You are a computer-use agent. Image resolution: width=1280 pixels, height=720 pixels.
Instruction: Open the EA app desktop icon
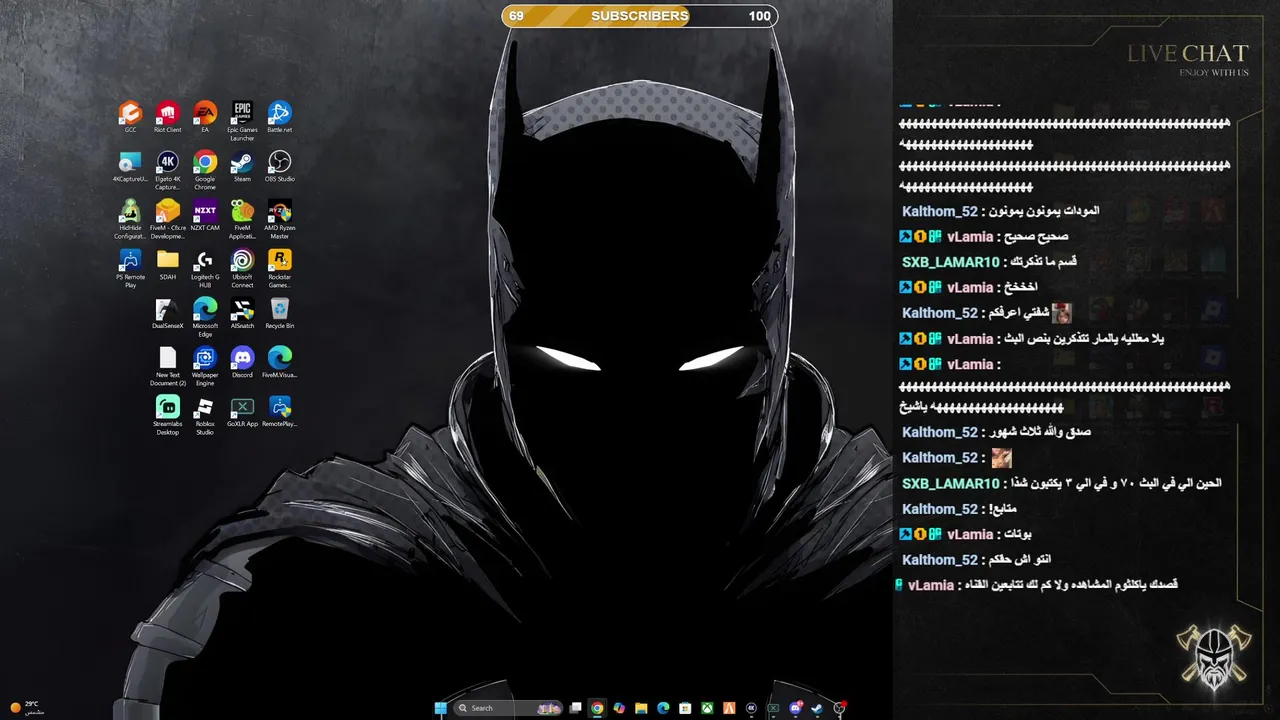coord(205,116)
